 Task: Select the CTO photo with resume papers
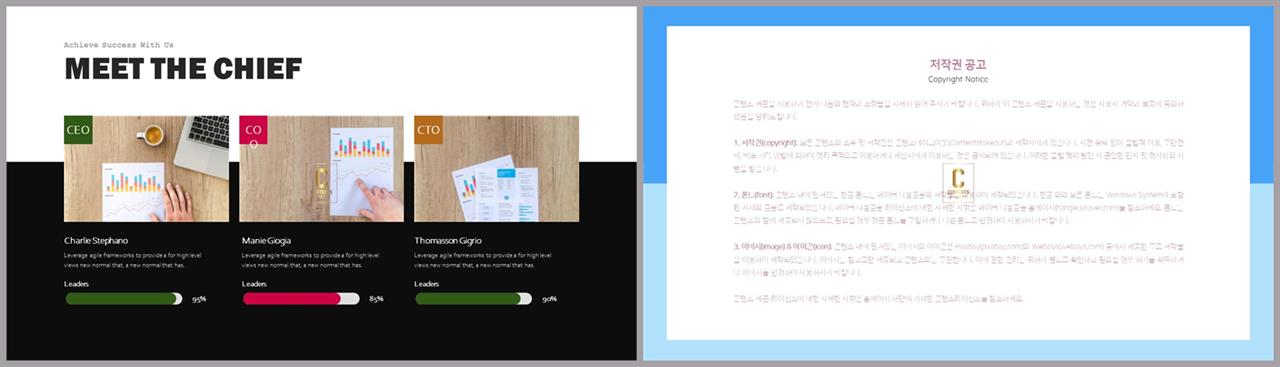(x=496, y=168)
